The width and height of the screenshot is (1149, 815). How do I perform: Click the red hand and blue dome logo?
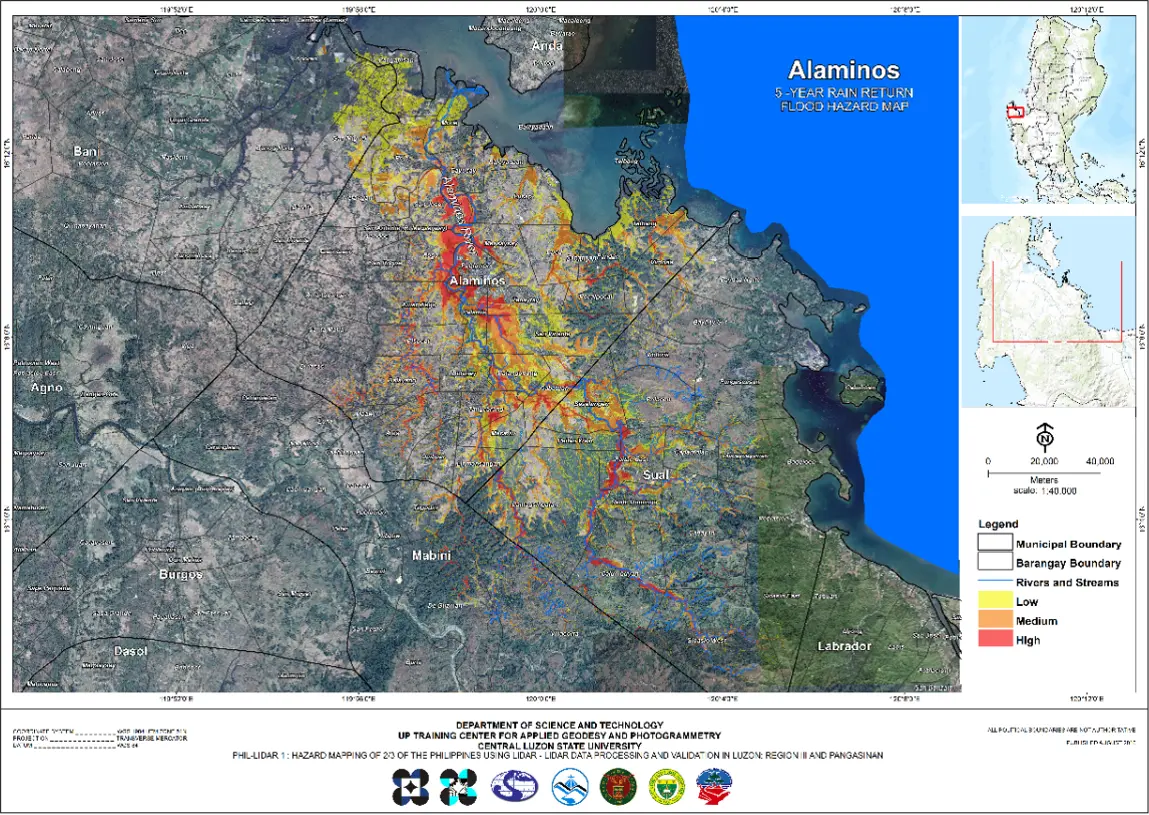tap(714, 787)
